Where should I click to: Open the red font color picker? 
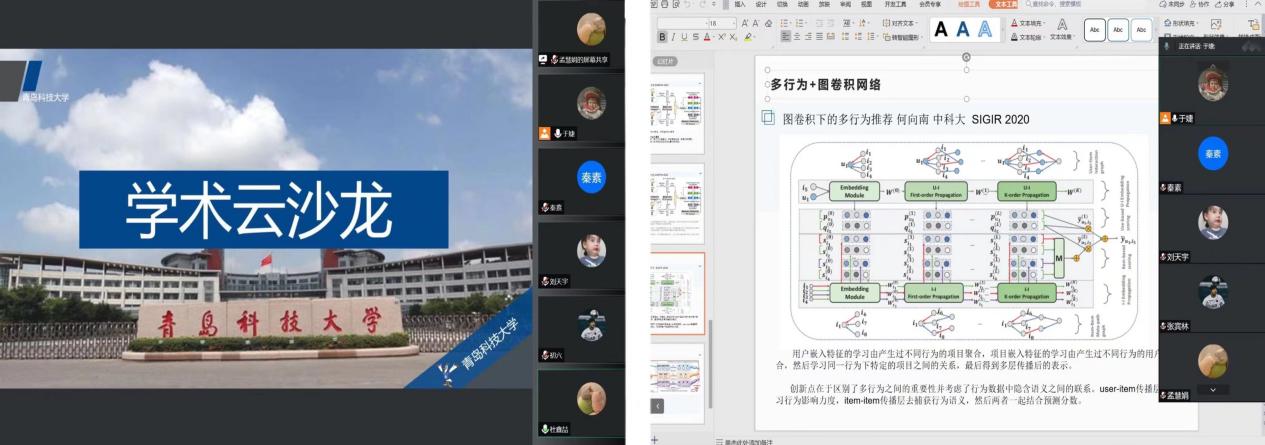(x=708, y=37)
